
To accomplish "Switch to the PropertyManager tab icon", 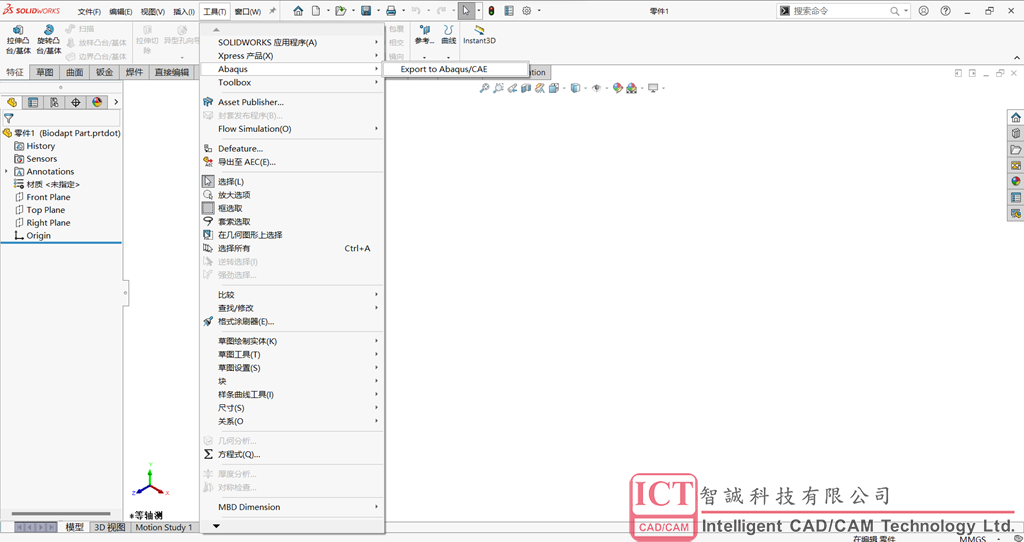I will pyautogui.click(x=33, y=102).
